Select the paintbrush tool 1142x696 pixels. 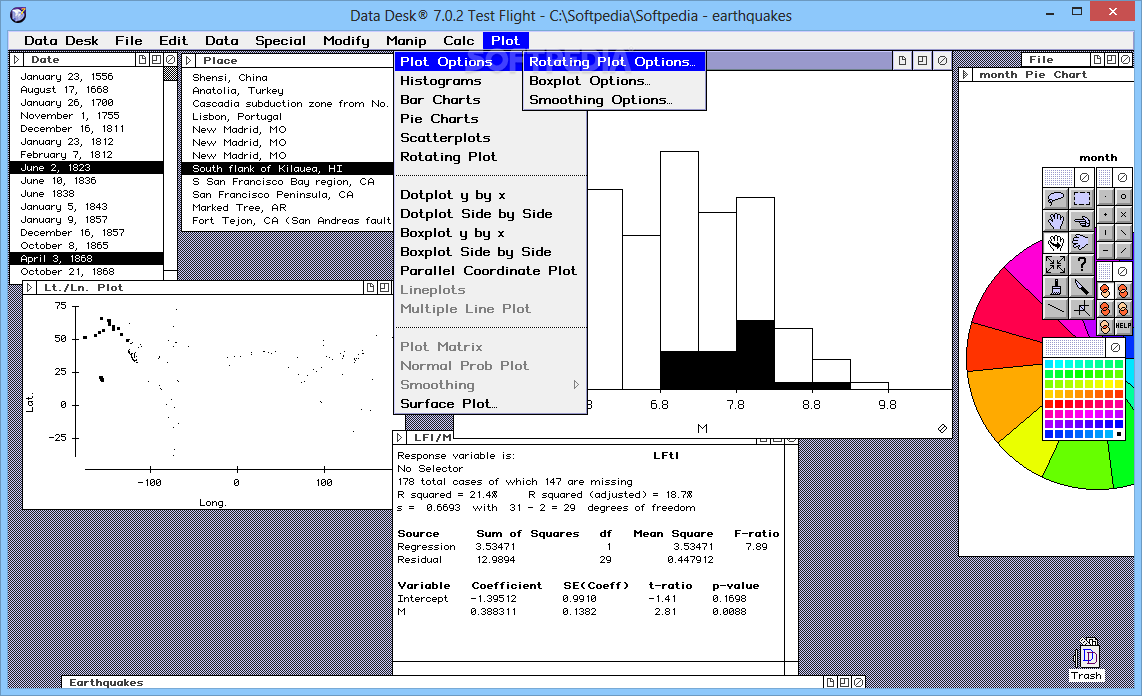pyautogui.click(x=1055, y=286)
